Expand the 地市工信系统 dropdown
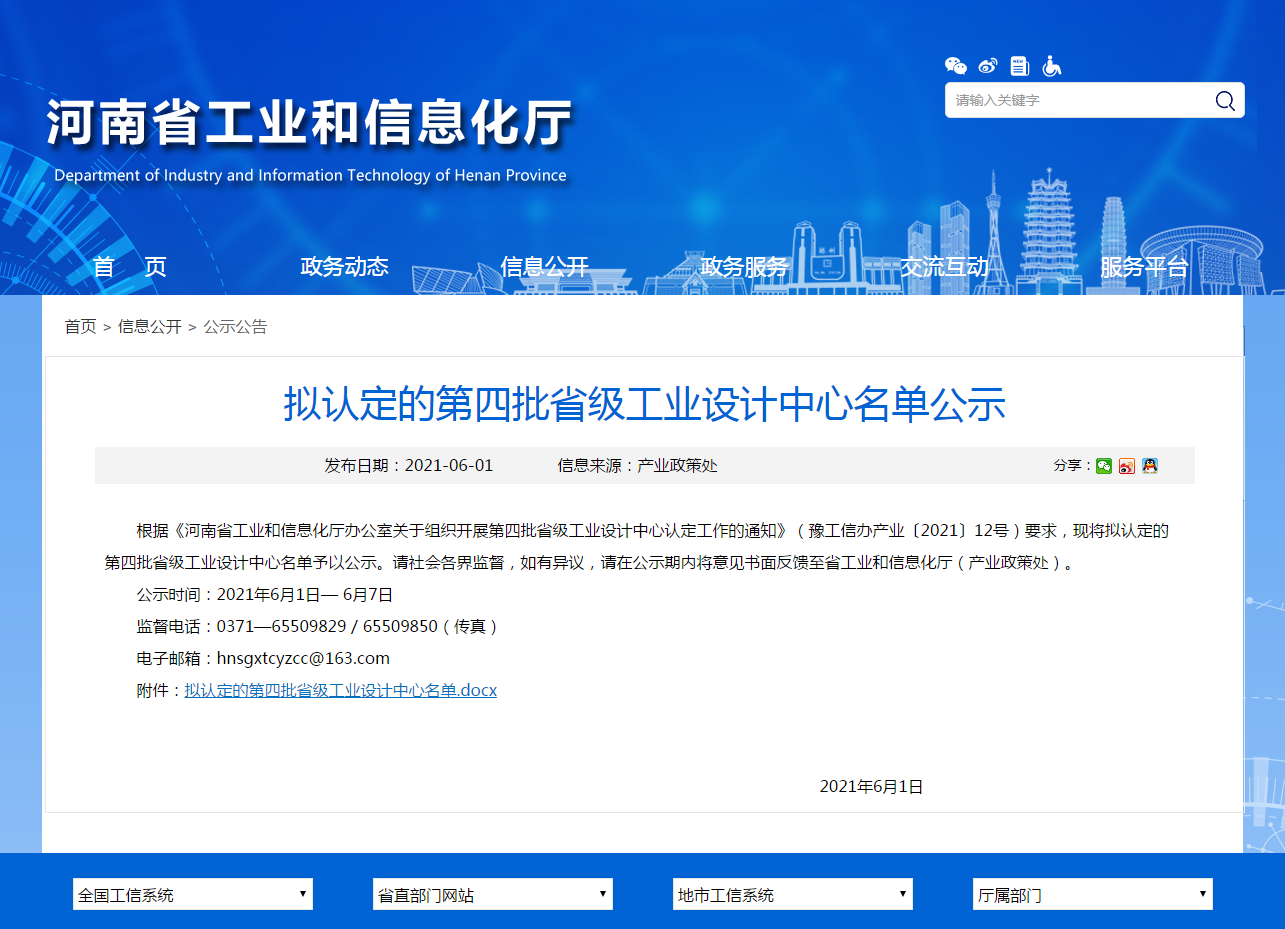The image size is (1285, 929). pos(793,894)
